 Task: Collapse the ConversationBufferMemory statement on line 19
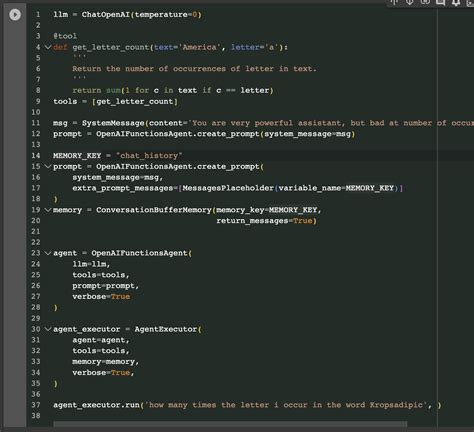(48, 210)
